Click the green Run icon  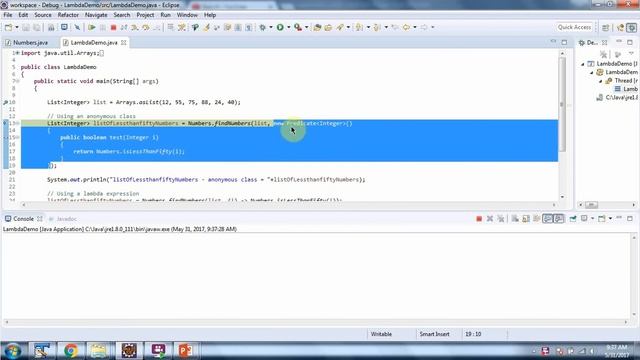tap(280, 27)
